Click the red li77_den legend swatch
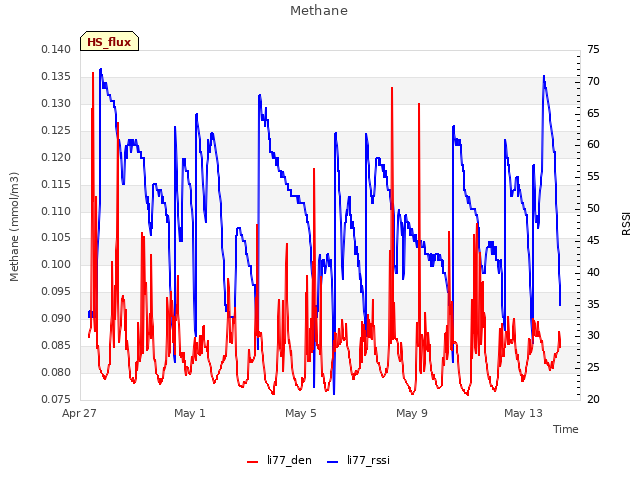 [253, 462]
